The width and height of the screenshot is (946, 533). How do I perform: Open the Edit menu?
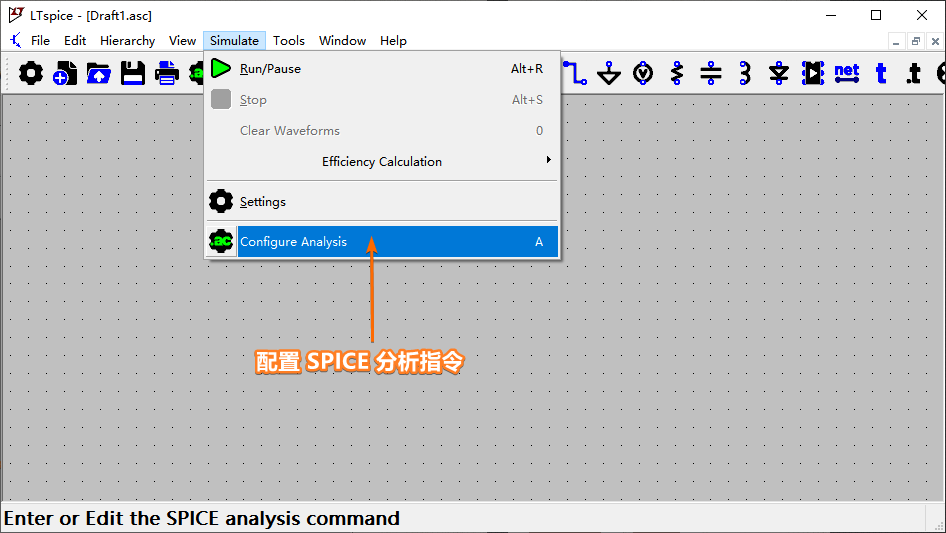coord(75,40)
